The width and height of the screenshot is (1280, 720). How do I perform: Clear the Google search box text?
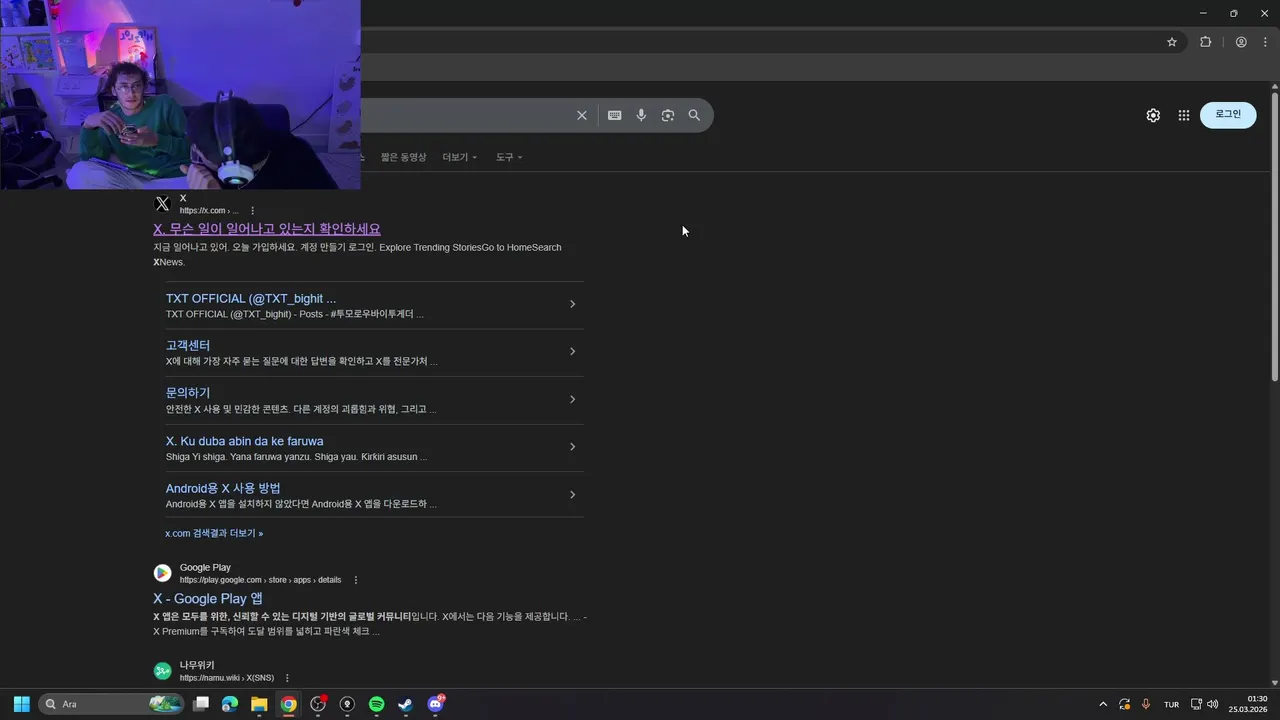[x=581, y=115]
